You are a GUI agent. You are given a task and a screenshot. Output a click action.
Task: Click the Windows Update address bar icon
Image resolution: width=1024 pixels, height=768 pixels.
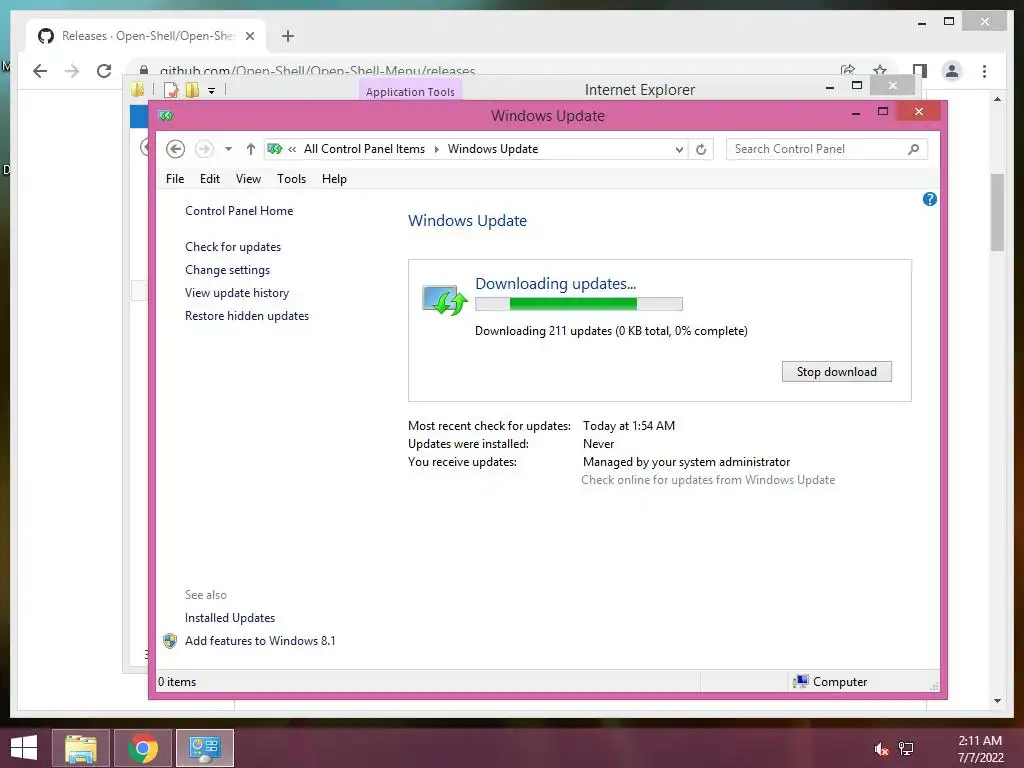click(x=275, y=149)
